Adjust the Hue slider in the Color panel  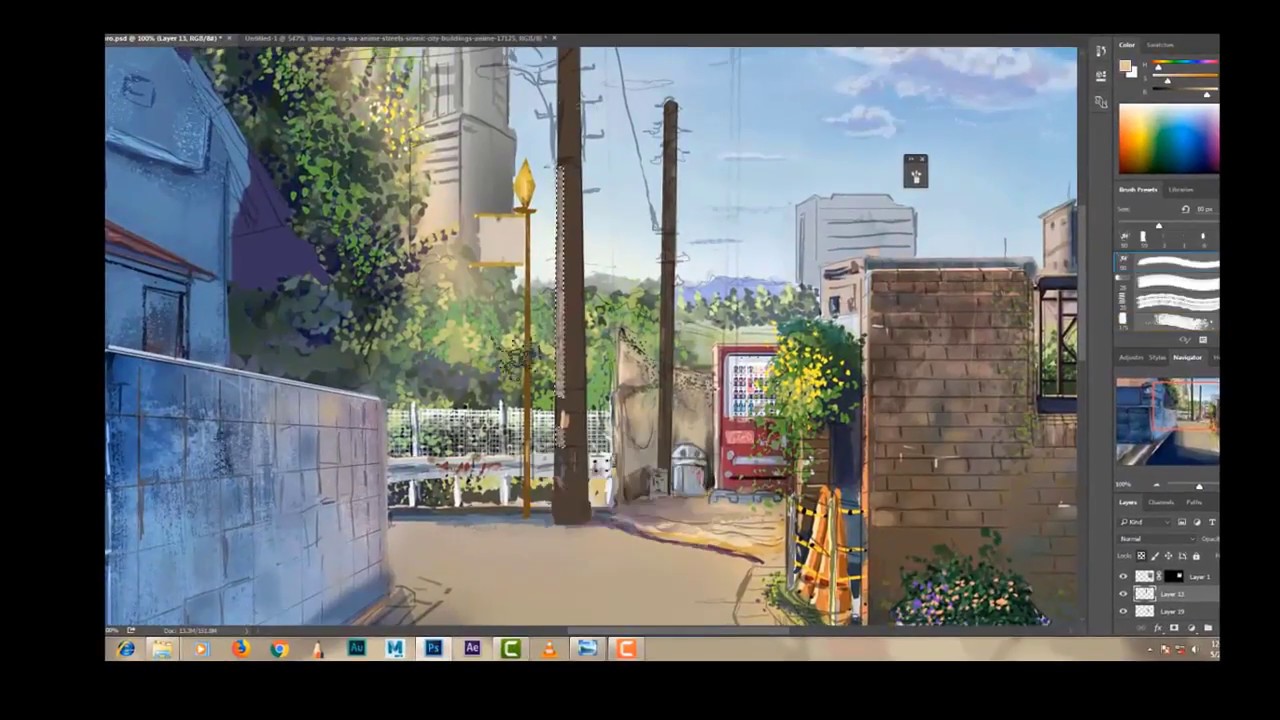click(1185, 62)
